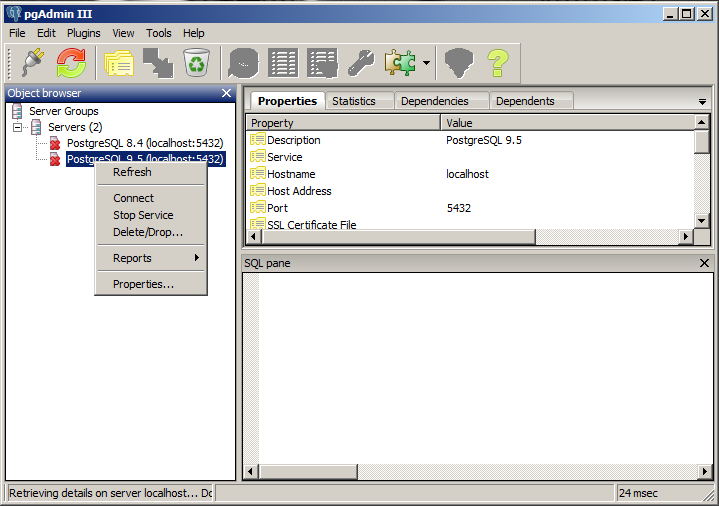Screen dimensions: 719x506
Task: Open the maintenance wrench toolbar icon
Action: (x=361, y=63)
